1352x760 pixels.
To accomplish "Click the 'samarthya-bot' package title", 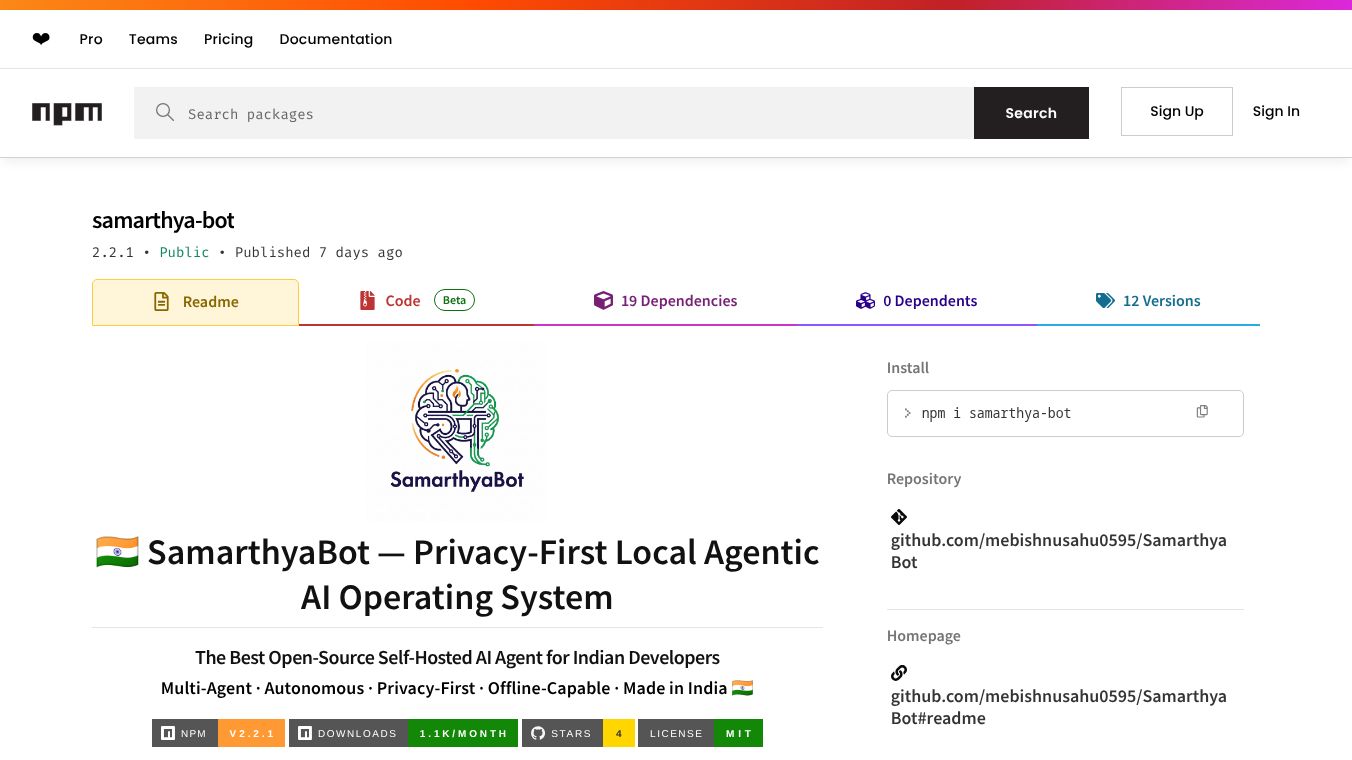I will tap(163, 220).
